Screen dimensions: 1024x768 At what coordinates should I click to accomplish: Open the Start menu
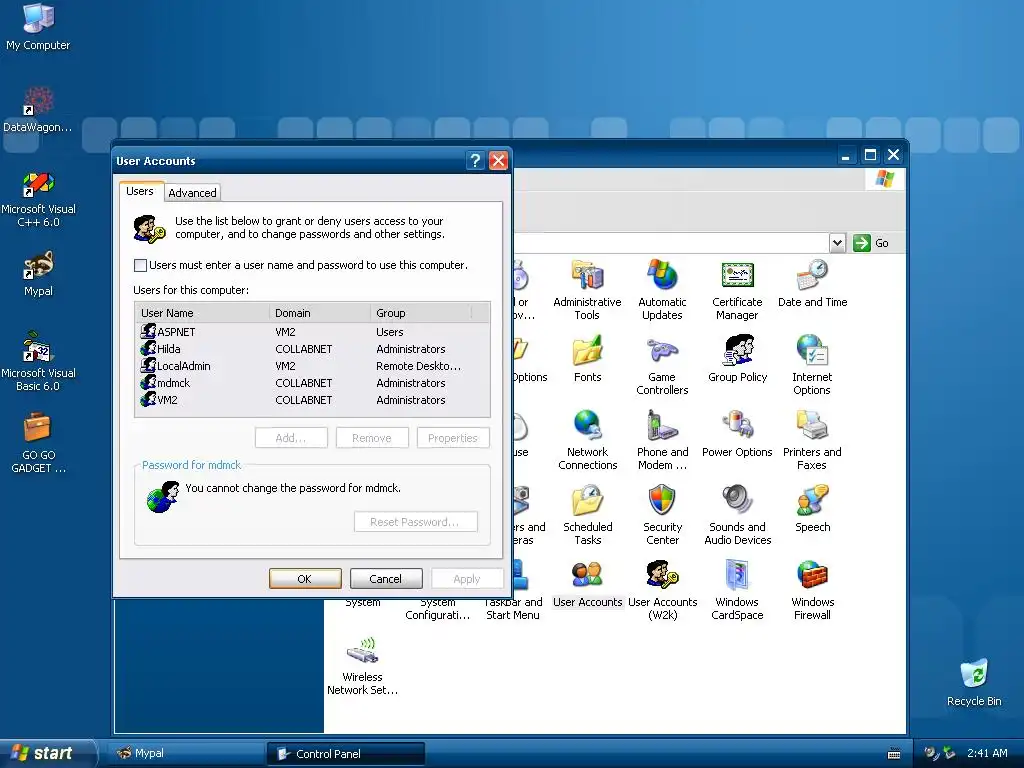coord(47,753)
